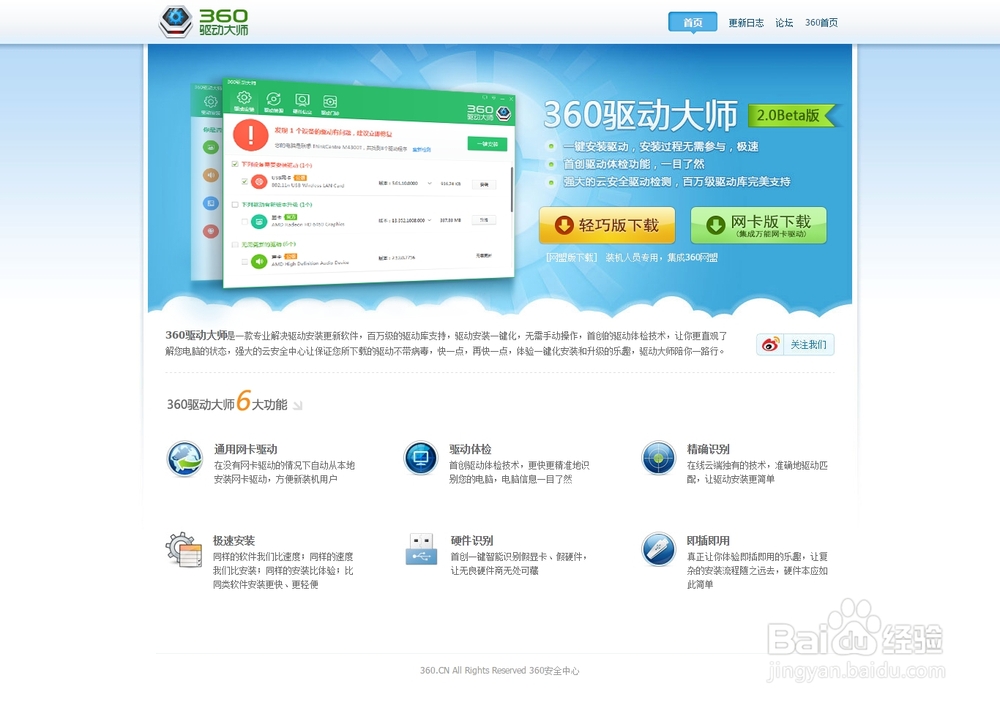Click the 强大的云安全驱动检测 bullet line
Viewport: 1000px width, 705px height.
click(x=677, y=182)
